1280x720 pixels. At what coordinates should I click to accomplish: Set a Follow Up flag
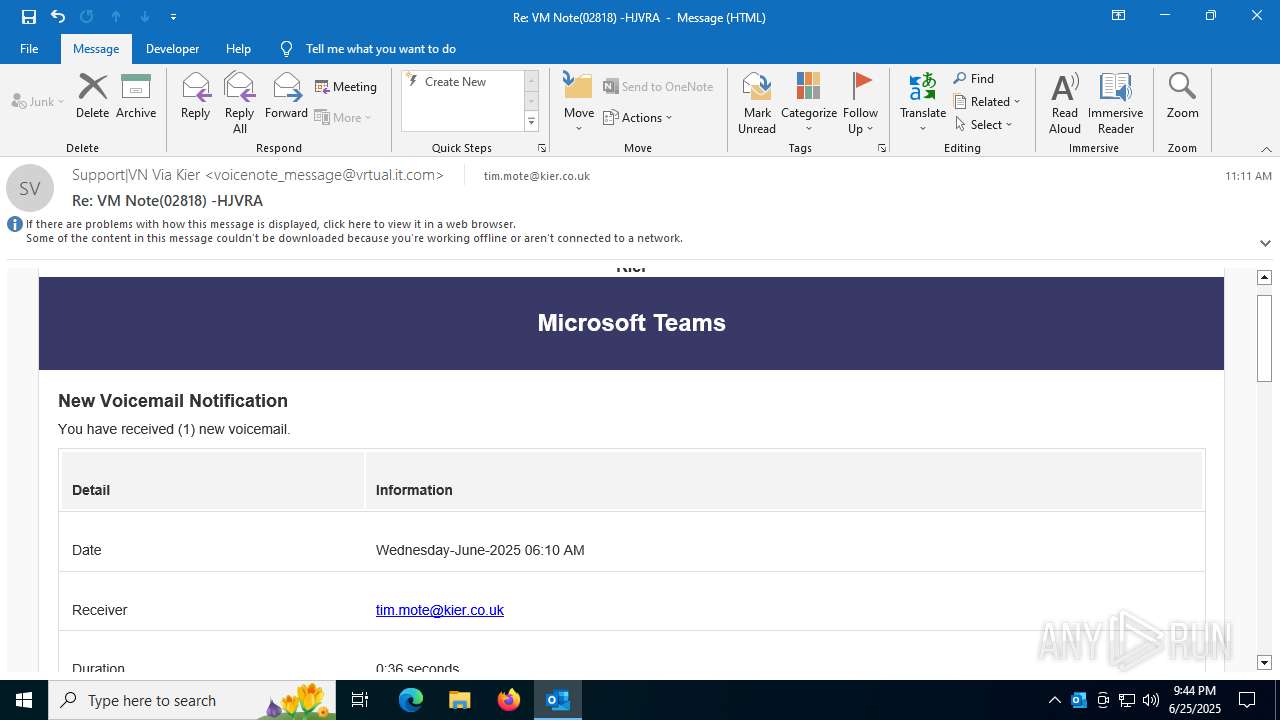pyautogui.click(x=860, y=103)
